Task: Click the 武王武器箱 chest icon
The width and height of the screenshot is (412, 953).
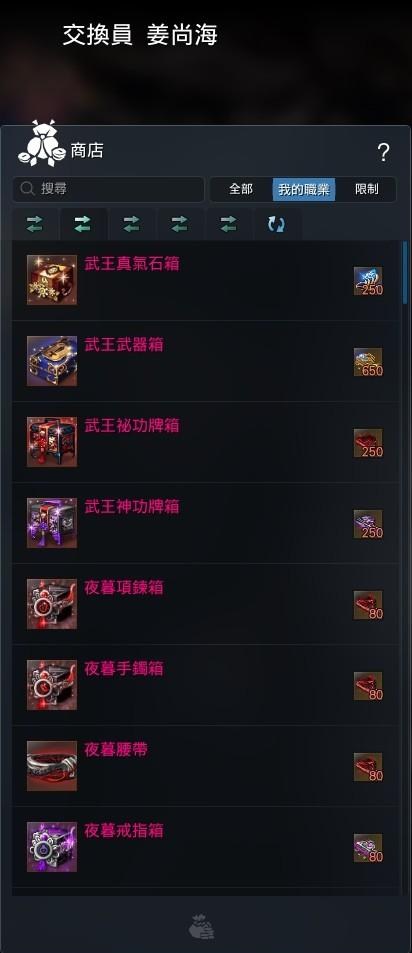Action: tap(52, 360)
